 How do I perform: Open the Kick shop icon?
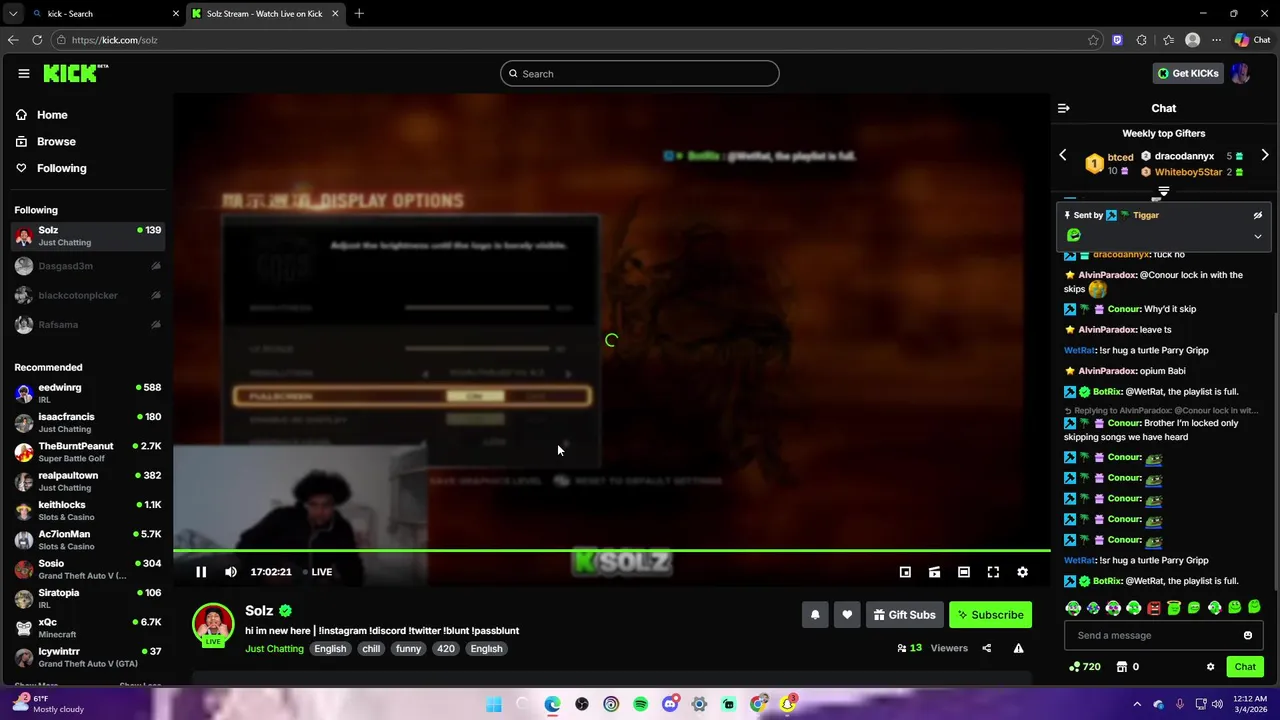click(1122, 667)
